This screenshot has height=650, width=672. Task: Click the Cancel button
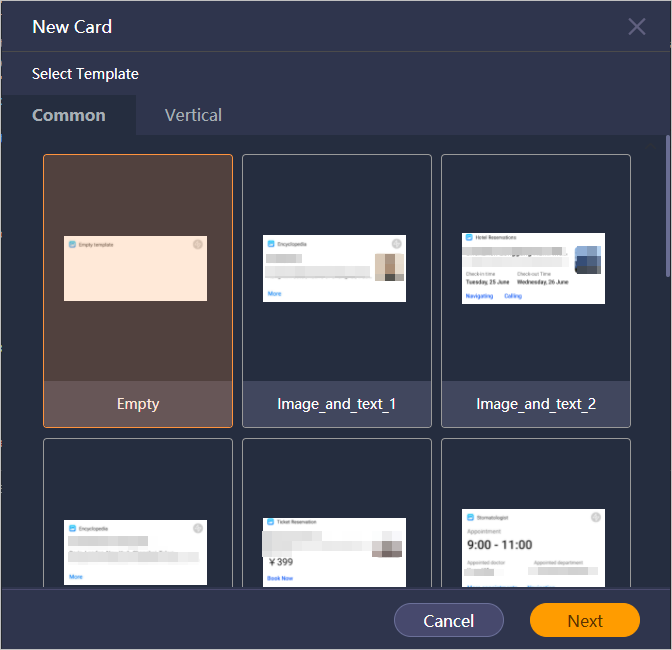pyautogui.click(x=449, y=620)
